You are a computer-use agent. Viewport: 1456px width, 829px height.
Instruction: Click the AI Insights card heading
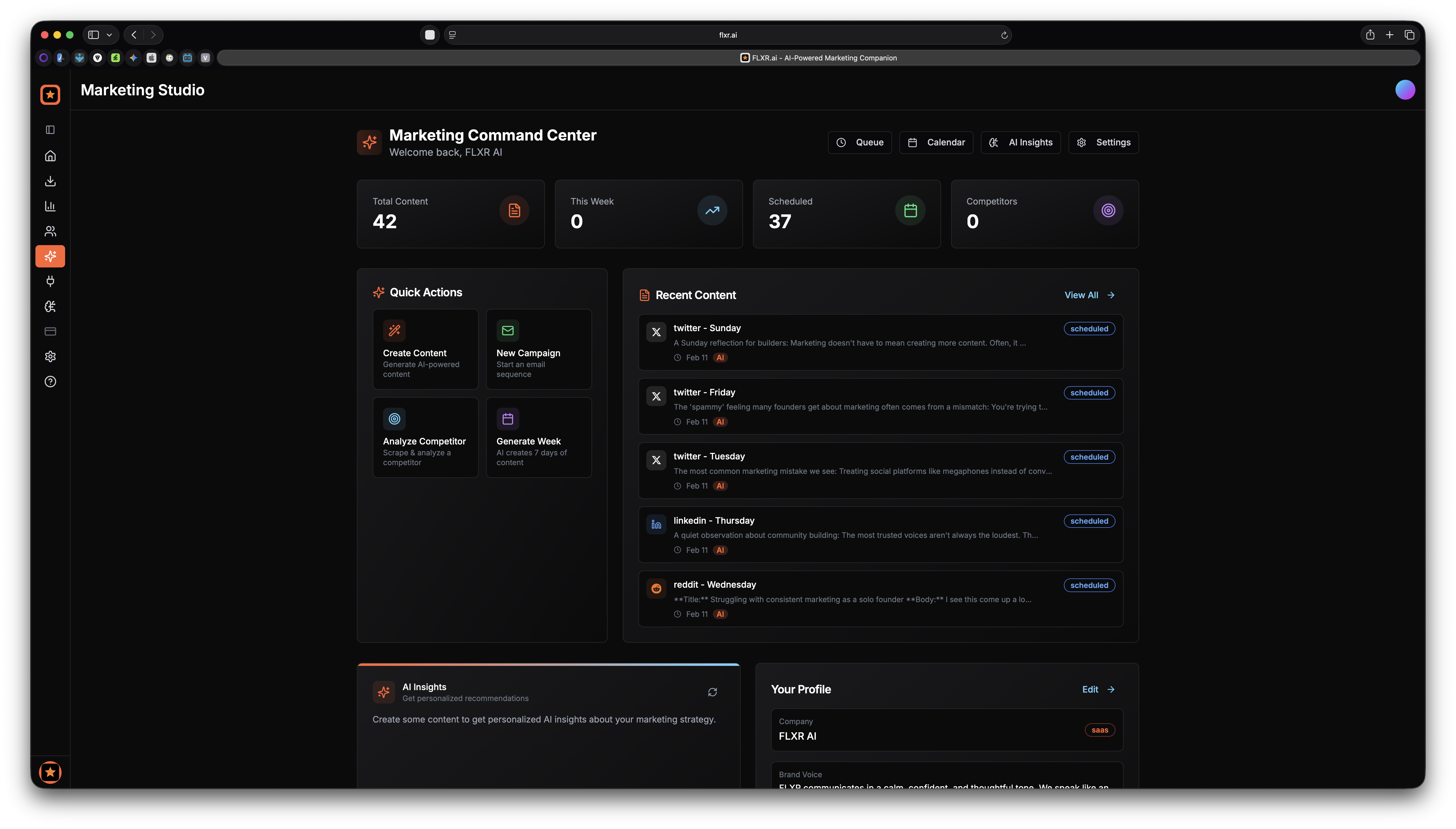point(424,687)
